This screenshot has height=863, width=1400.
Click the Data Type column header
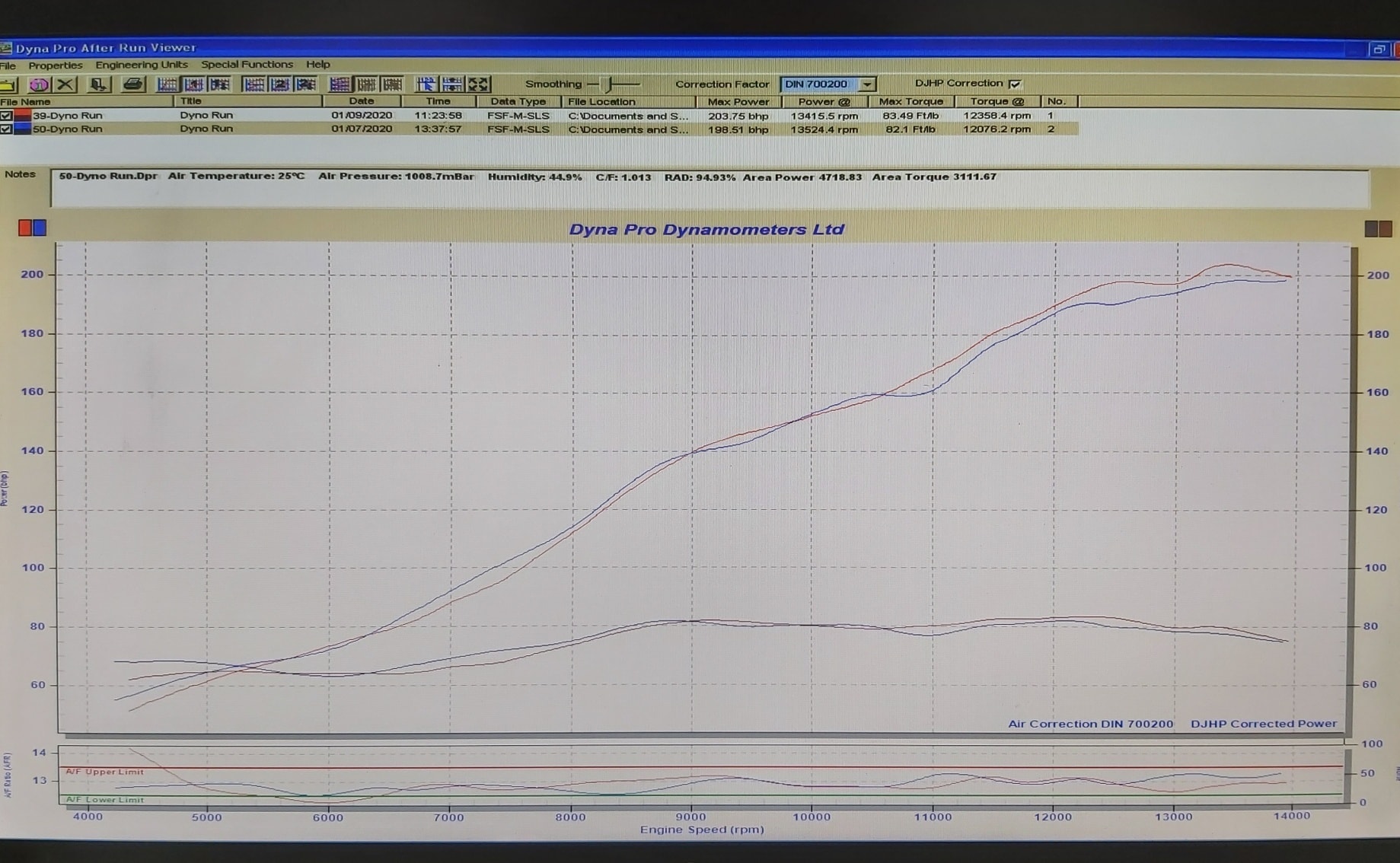(x=518, y=101)
